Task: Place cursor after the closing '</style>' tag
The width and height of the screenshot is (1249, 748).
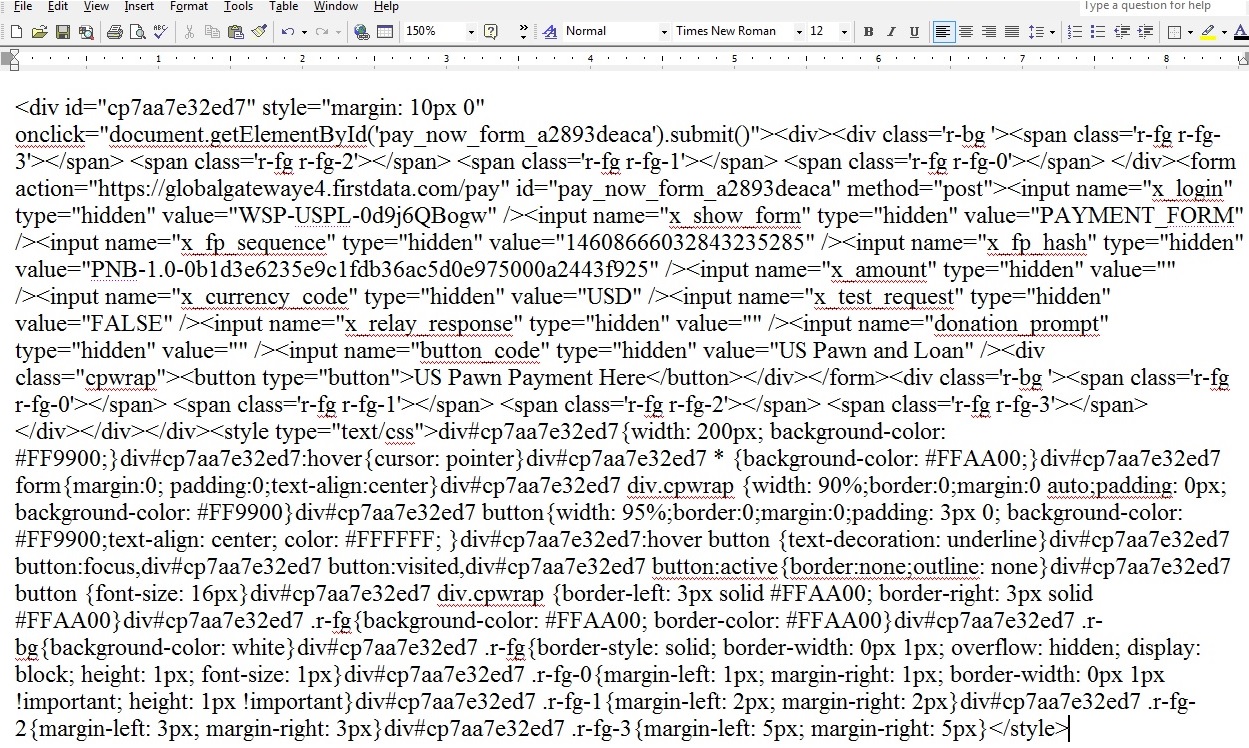Action: 1070,728
